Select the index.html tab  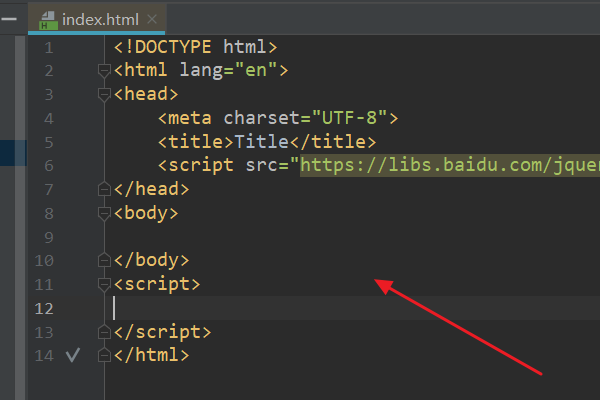pos(98,19)
